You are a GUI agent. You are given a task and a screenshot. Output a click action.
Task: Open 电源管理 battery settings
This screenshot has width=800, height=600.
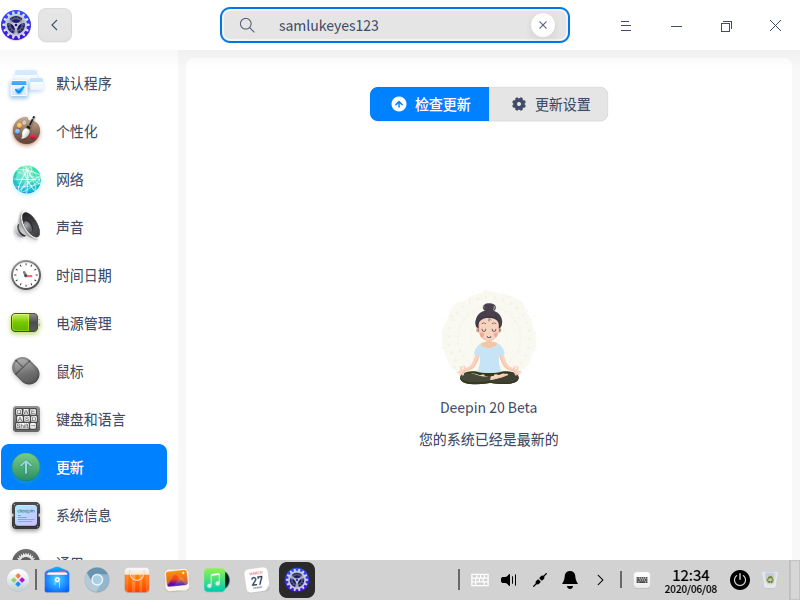84,323
